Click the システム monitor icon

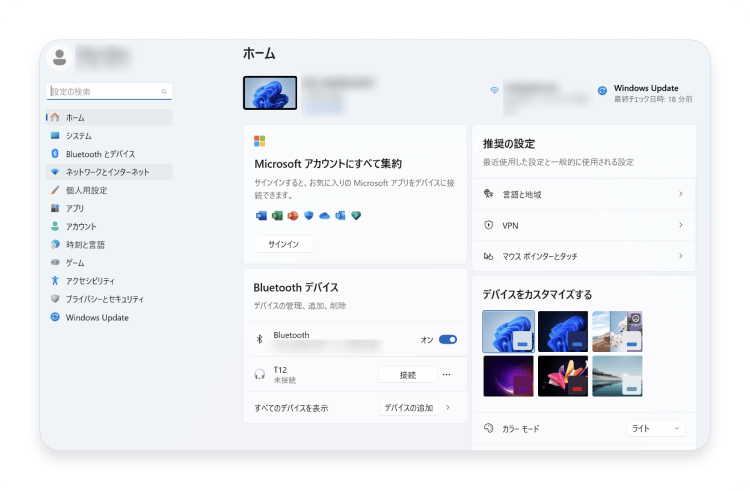pos(55,135)
